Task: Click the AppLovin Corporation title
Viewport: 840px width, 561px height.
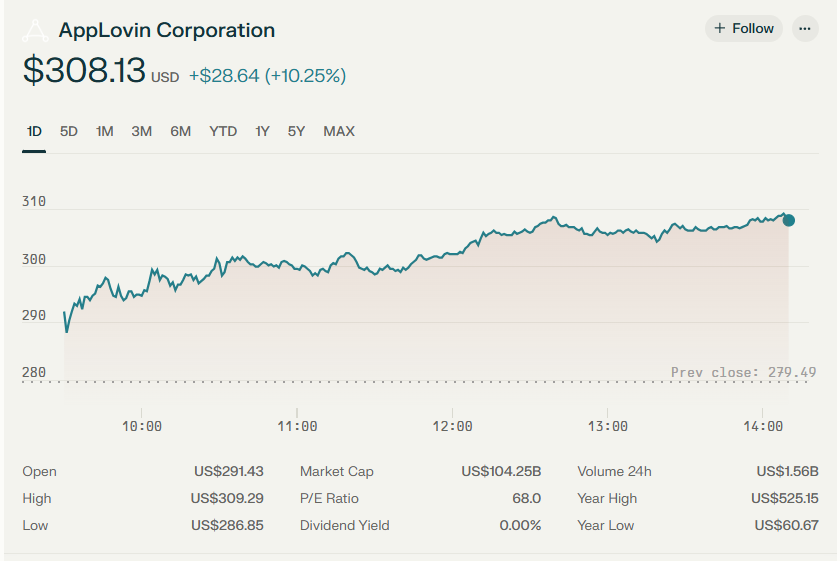Action: 167,30
